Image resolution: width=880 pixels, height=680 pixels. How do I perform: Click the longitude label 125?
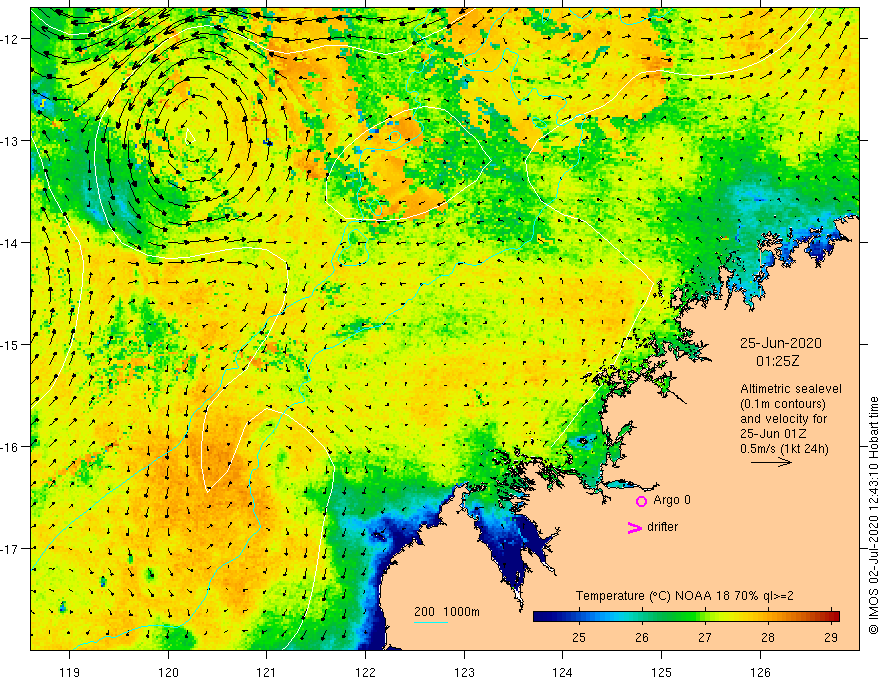(662, 672)
